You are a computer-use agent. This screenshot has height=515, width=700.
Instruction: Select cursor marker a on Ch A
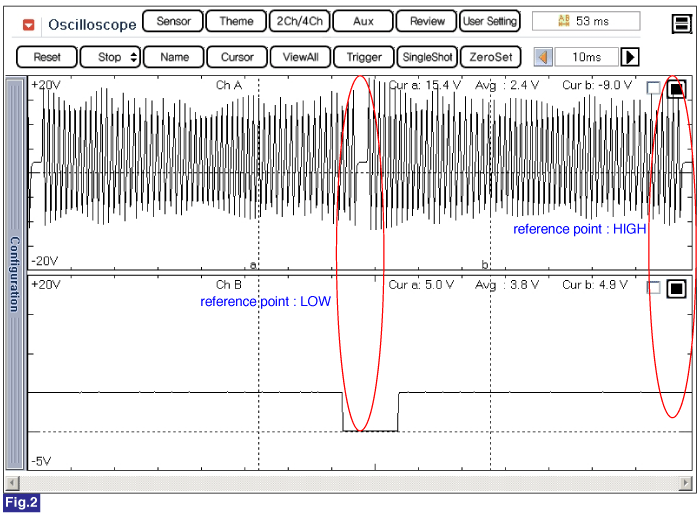click(x=253, y=265)
